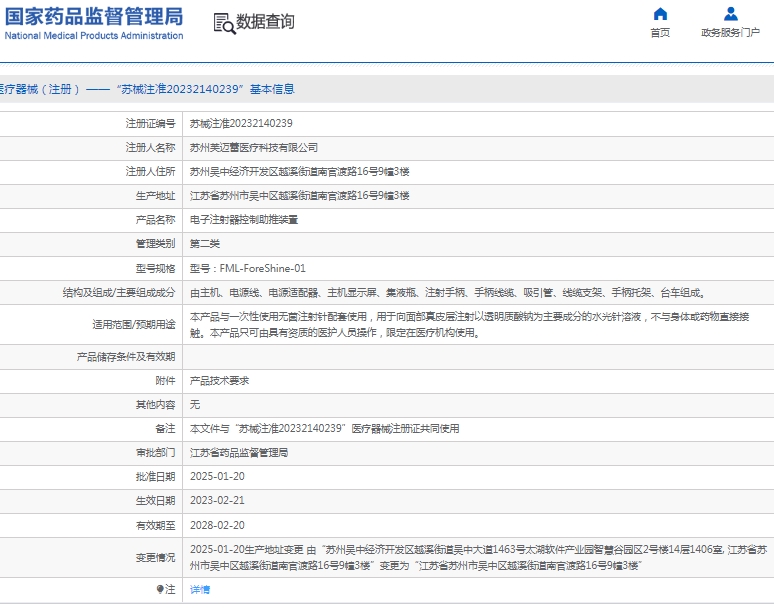Click the home page house icon
The height and width of the screenshot is (611, 774).
(660, 14)
